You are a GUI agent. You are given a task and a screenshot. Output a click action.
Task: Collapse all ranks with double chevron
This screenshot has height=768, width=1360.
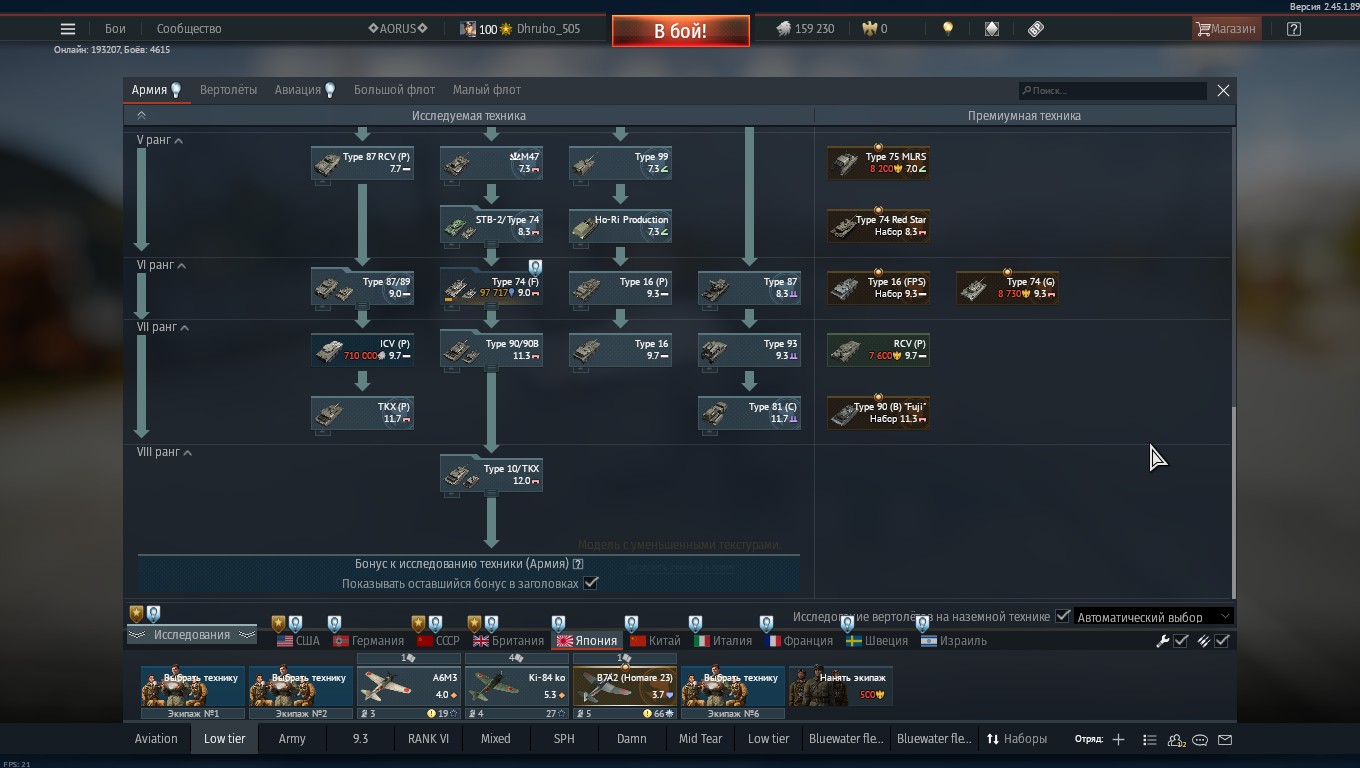141,116
